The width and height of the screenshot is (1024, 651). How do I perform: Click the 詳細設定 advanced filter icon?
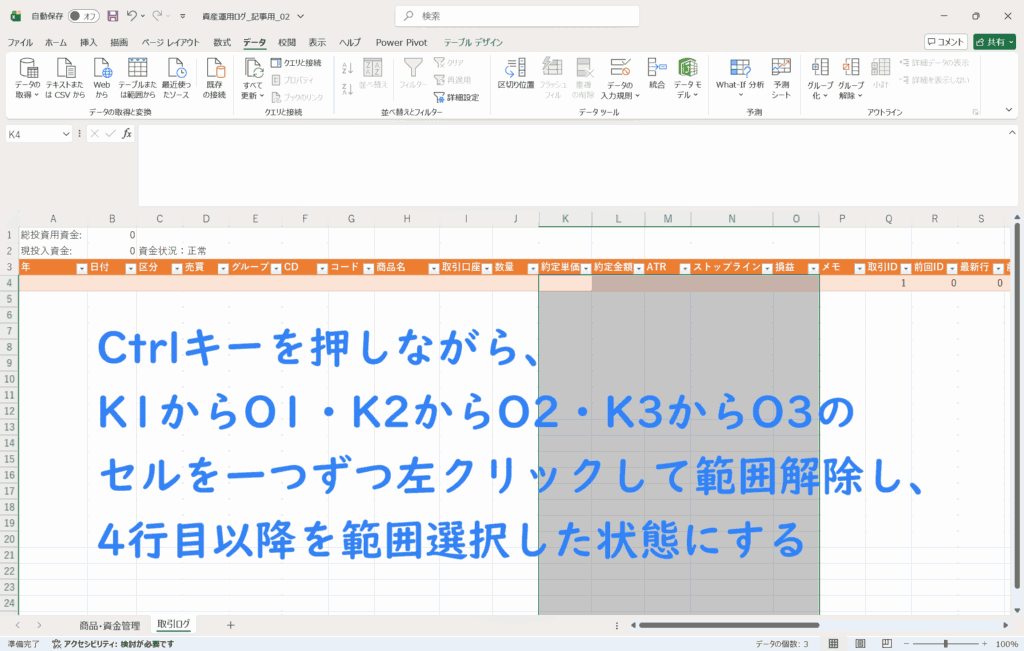(456, 97)
